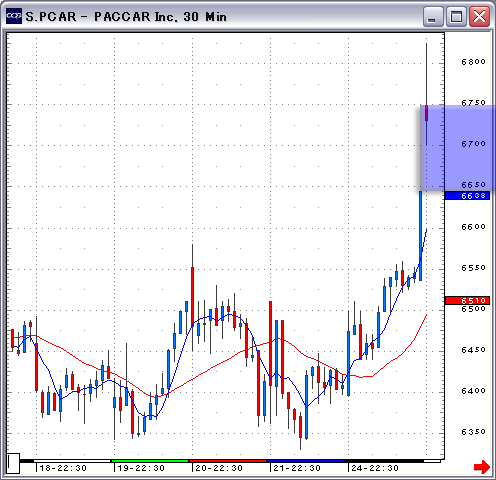Close the S.PCAR chart window
This screenshot has height=480, width=496.
coord(479,16)
